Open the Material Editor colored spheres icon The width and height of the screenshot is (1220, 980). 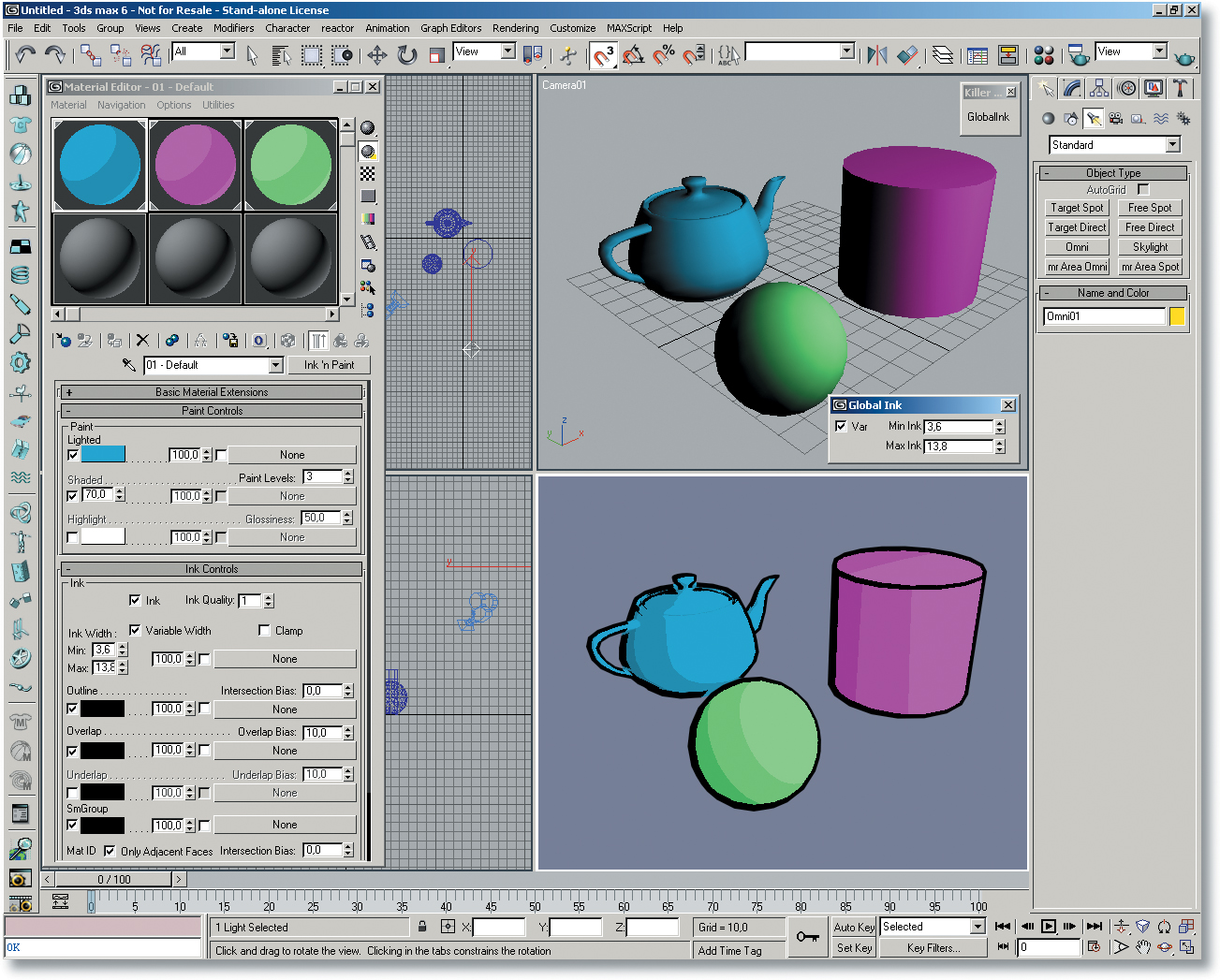pos(1044,55)
